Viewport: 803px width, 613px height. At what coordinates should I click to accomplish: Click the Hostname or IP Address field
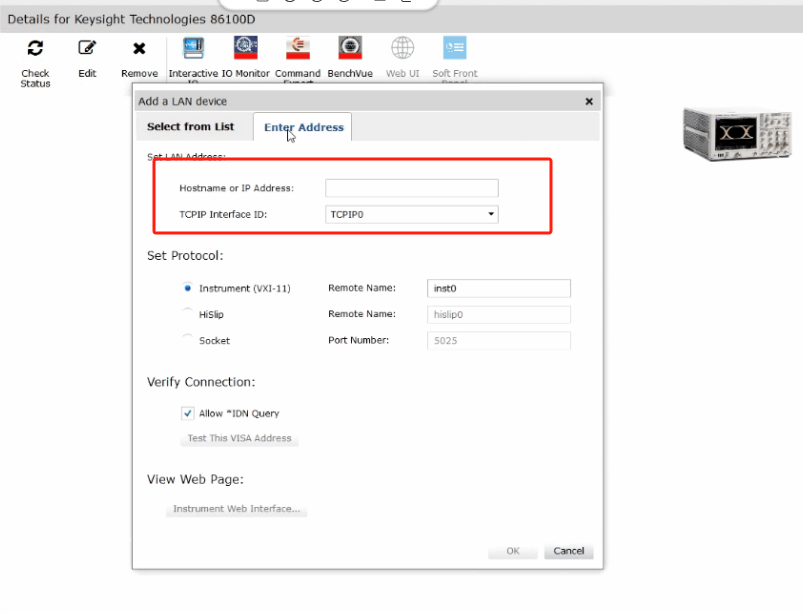tap(411, 188)
